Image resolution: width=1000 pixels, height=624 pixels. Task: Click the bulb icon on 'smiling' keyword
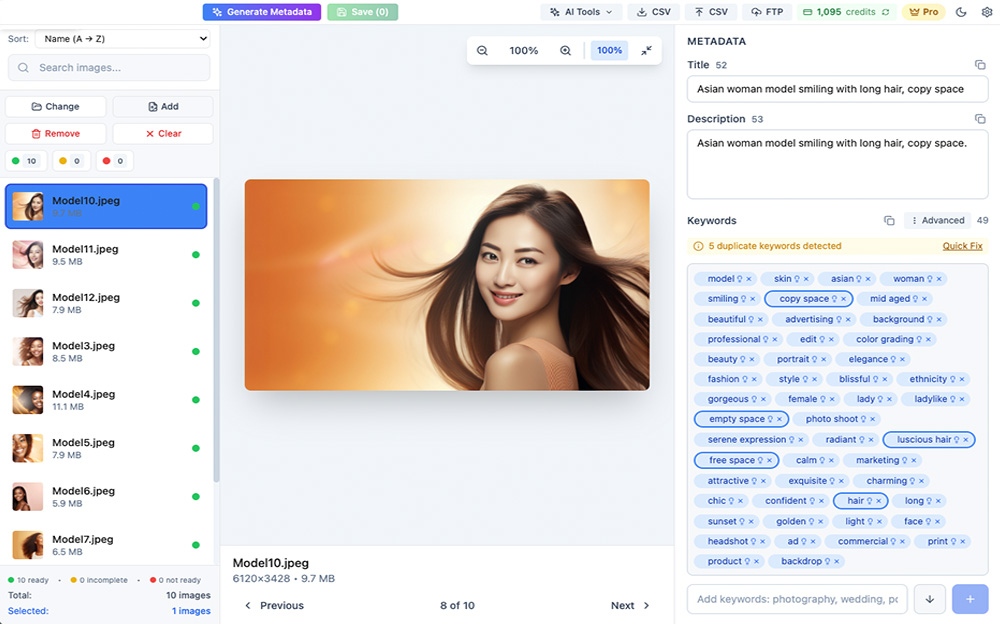[x=743, y=299]
